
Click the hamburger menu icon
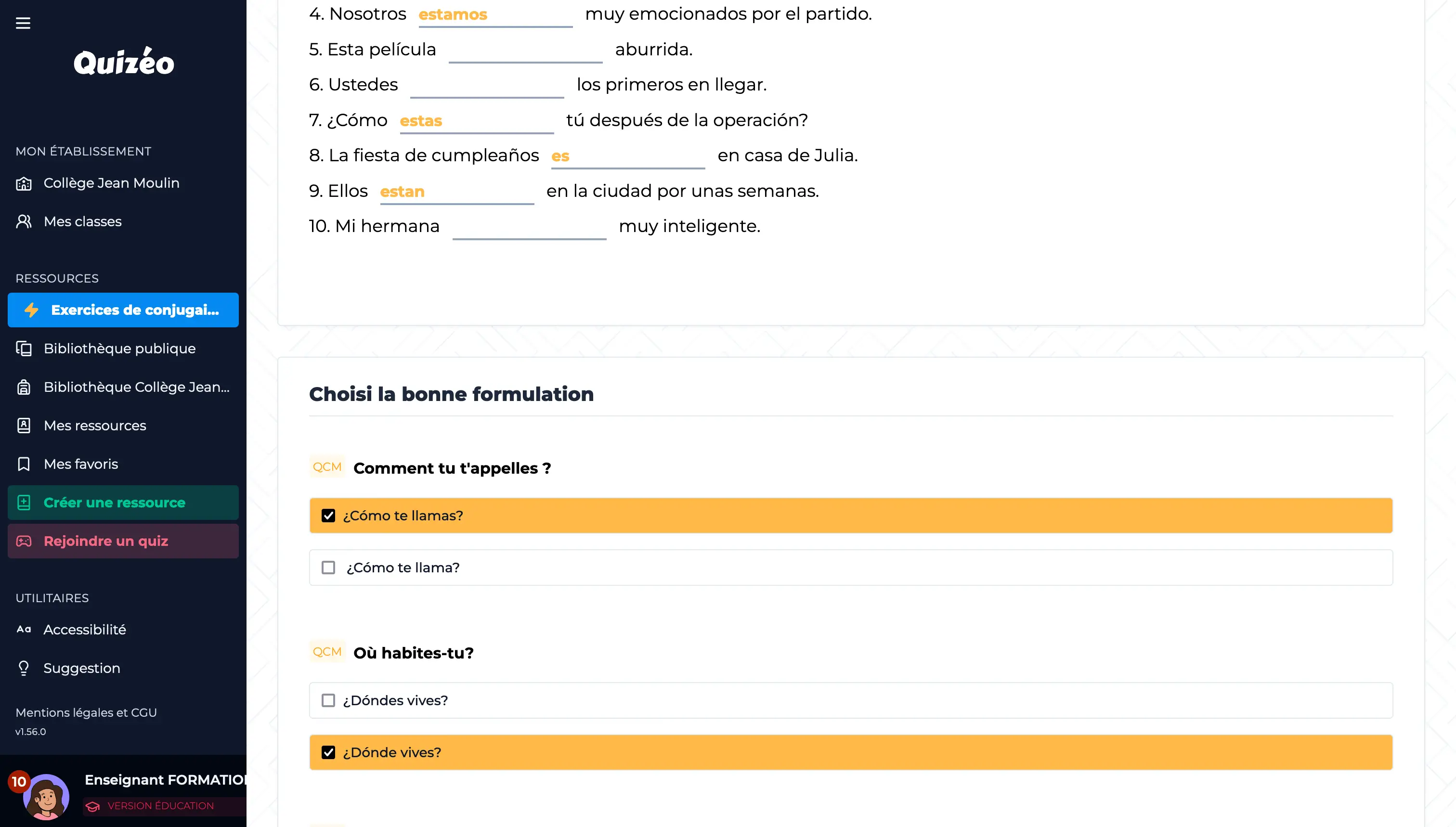23,23
